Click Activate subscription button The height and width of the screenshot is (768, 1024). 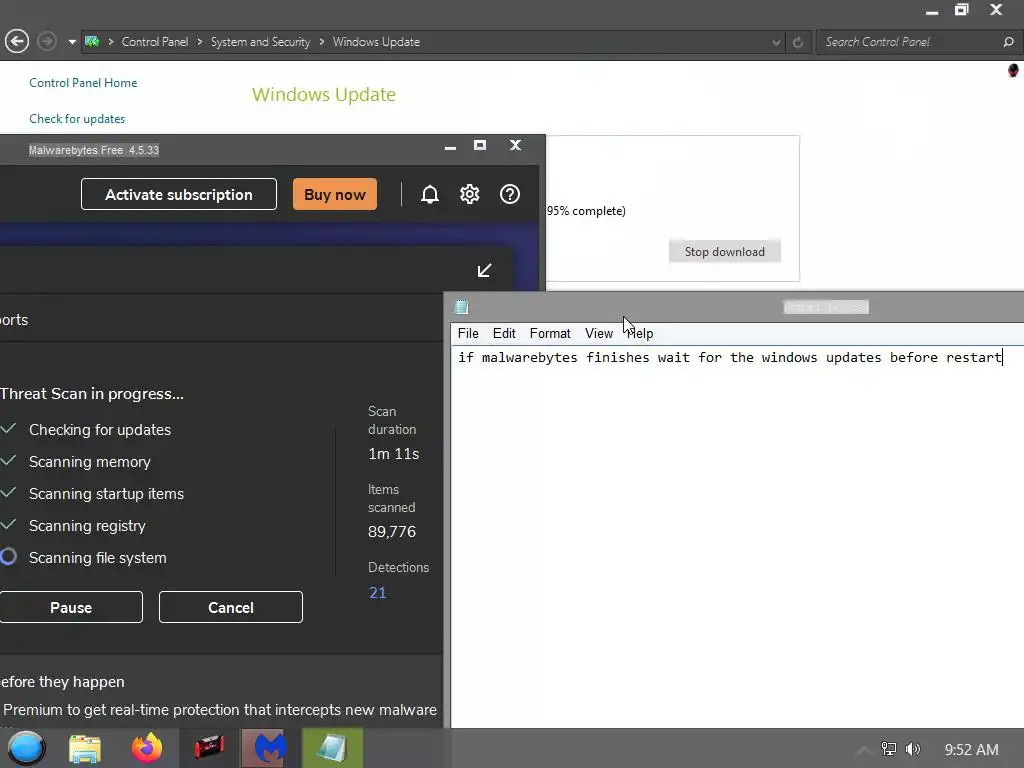[x=179, y=195]
